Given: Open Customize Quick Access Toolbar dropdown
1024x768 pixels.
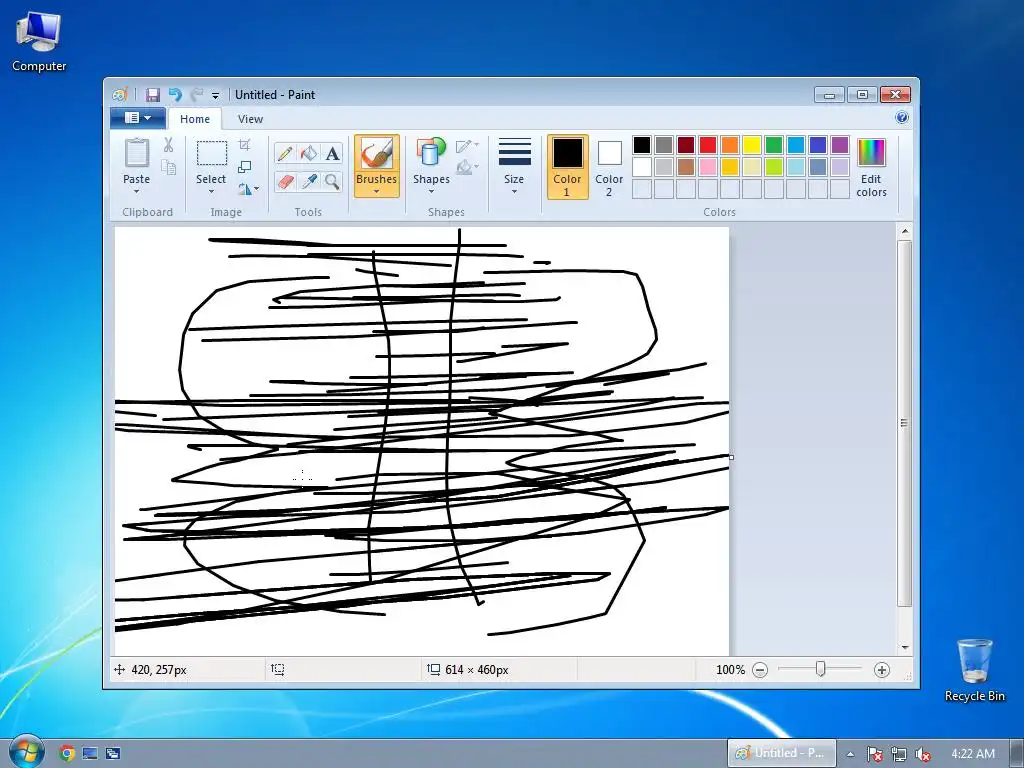Looking at the screenshot, I should click(x=216, y=95).
